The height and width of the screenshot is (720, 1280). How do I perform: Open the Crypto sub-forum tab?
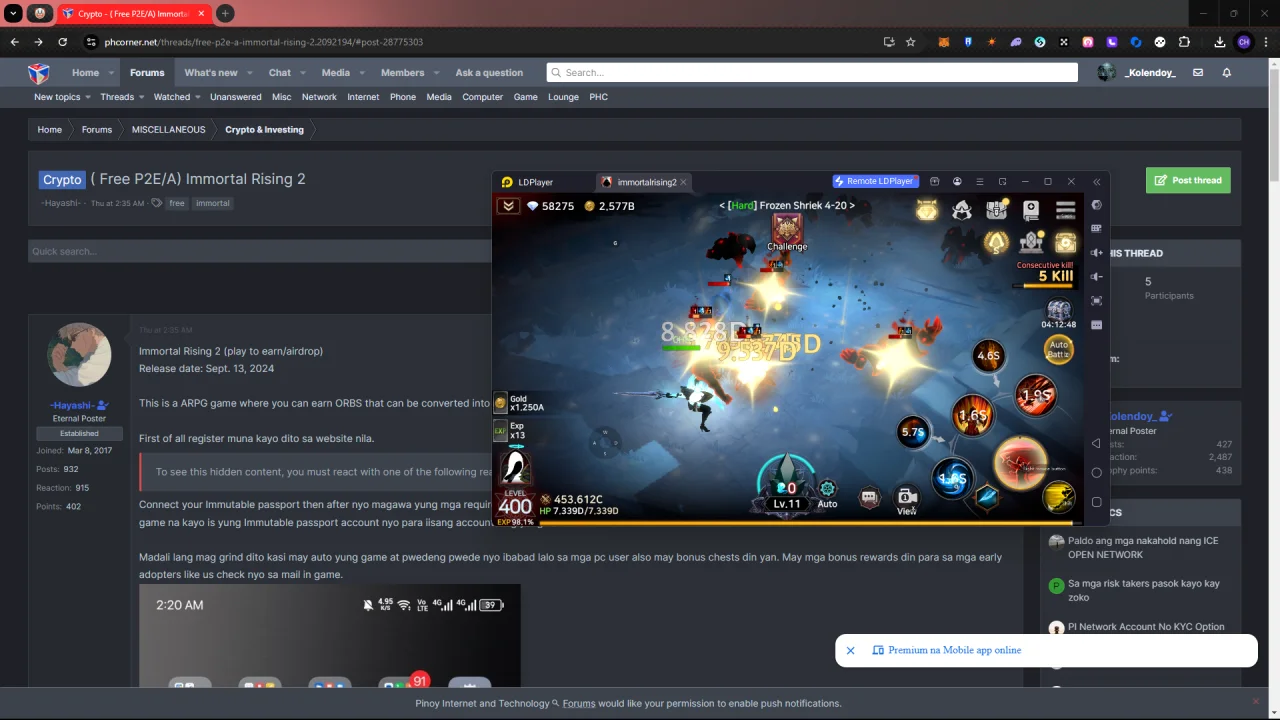coord(62,180)
